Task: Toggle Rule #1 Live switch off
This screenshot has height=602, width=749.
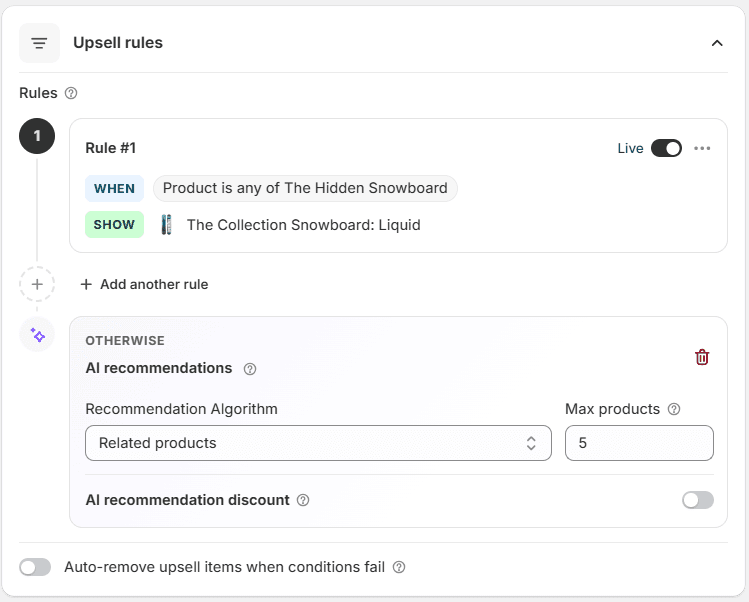Action: tap(666, 148)
